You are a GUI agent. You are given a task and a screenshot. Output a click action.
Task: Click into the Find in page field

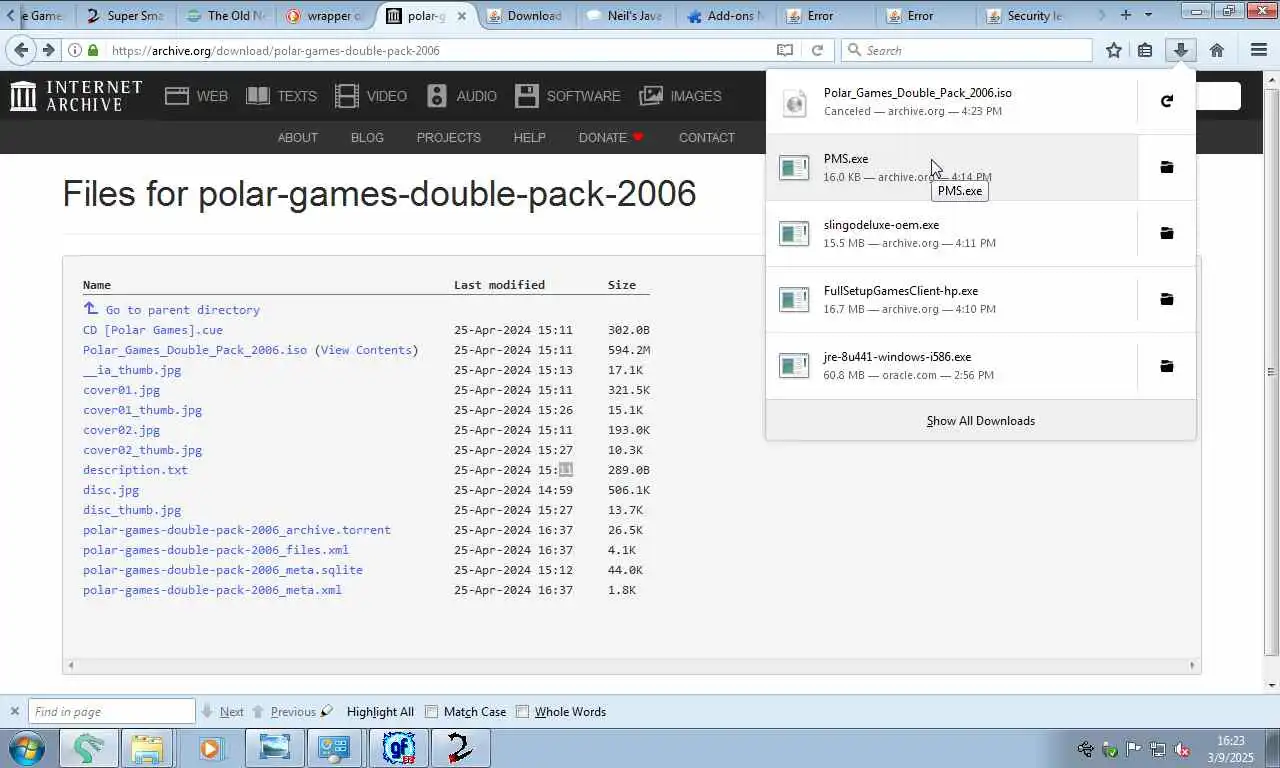112,712
